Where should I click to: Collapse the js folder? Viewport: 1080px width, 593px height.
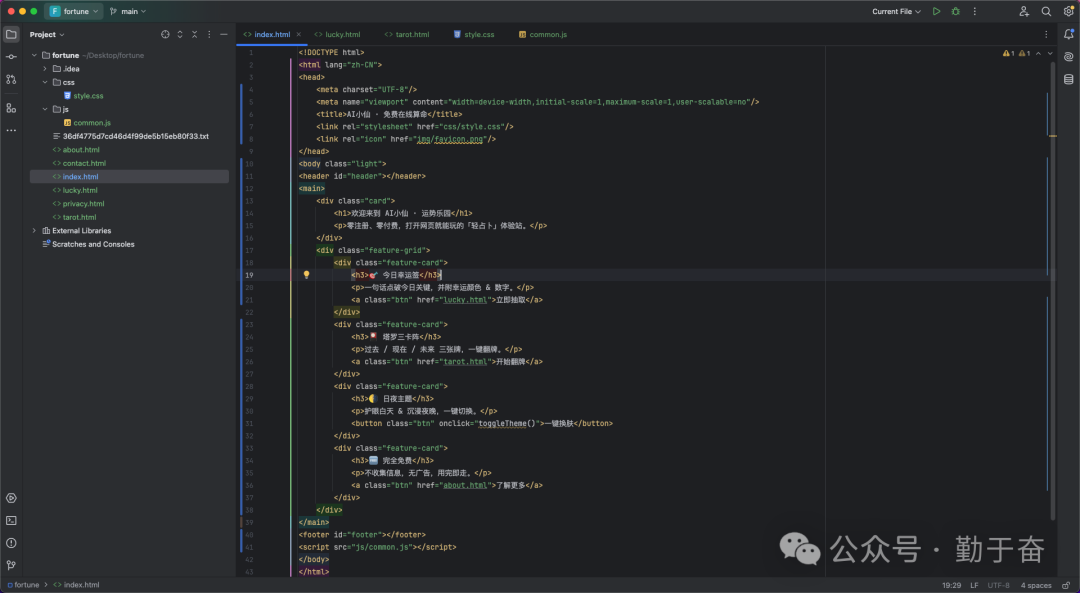45,109
